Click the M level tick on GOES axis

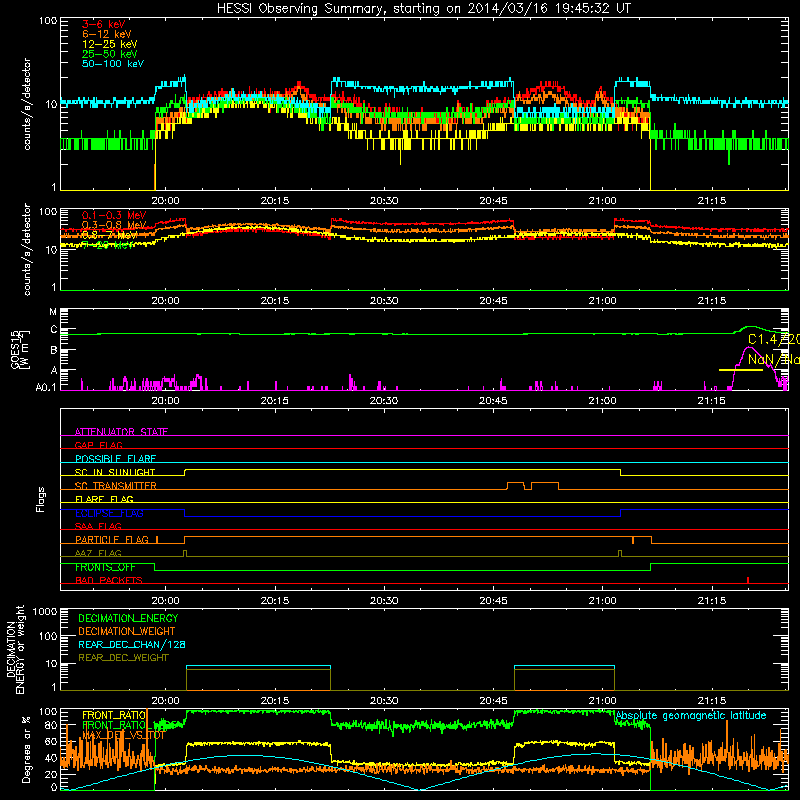click(53, 312)
